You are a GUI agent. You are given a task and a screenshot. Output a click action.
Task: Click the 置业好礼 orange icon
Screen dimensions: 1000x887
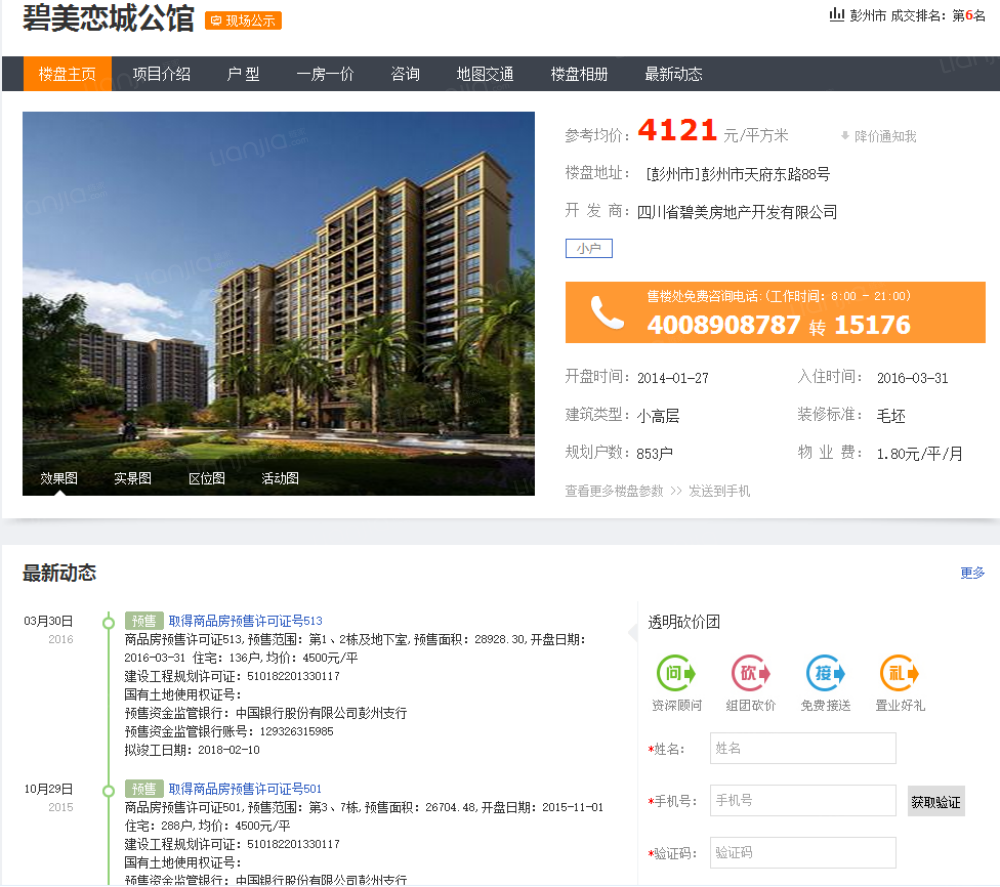[899, 673]
